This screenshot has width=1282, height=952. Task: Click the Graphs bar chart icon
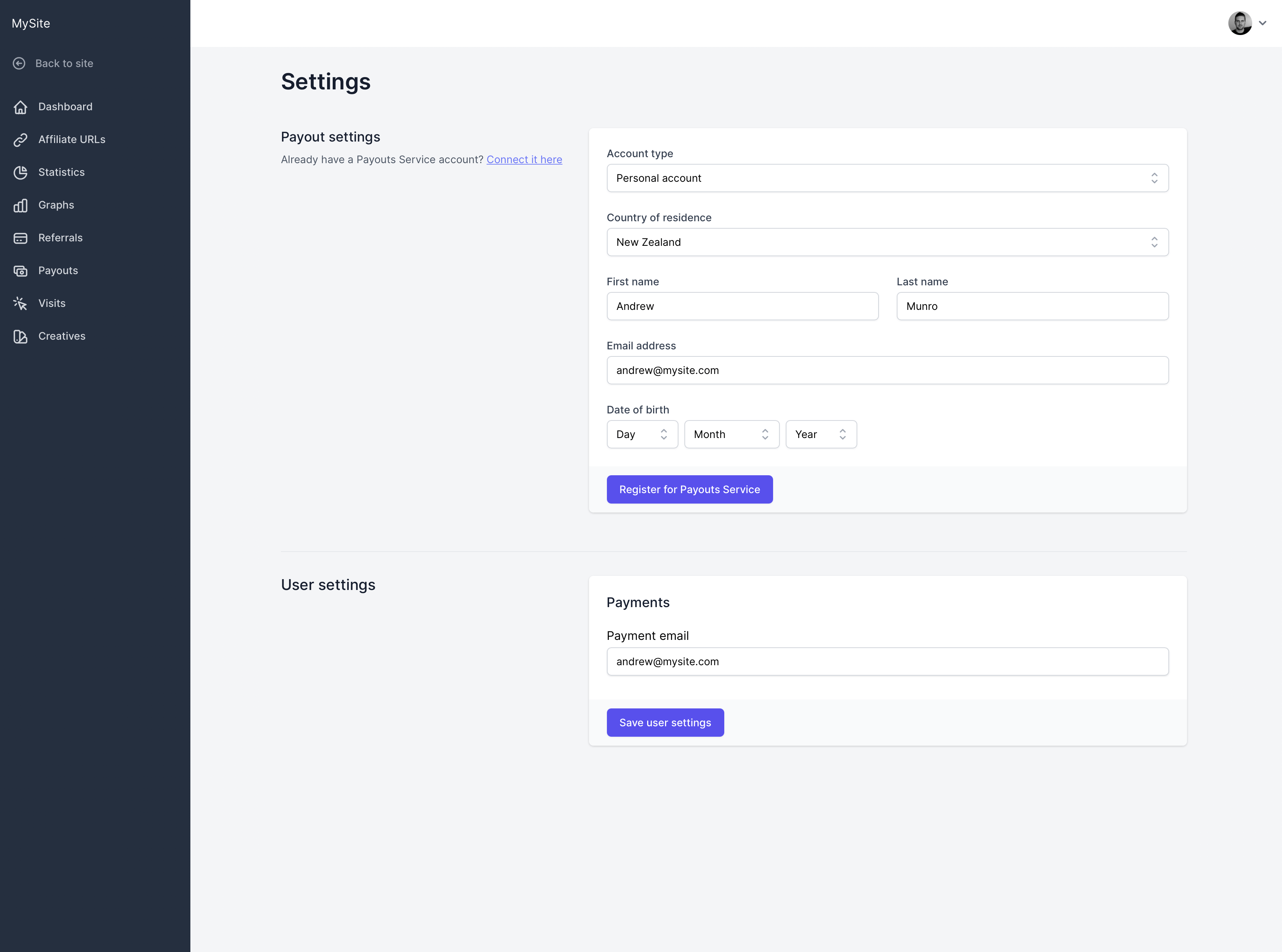point(20,206)
